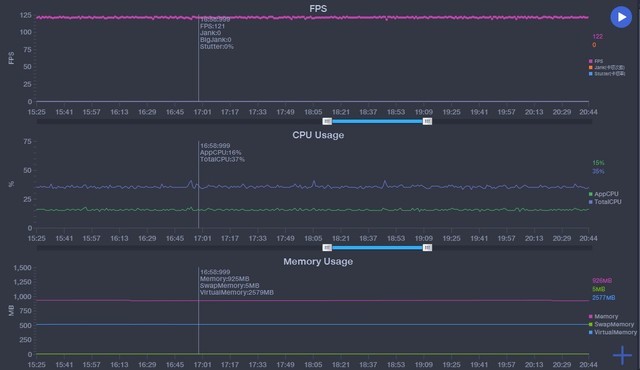The width and height of the screenshot is (640, 370).
Task: Click the right range handle under the CPU Usage chart
Action: [427, 248]
